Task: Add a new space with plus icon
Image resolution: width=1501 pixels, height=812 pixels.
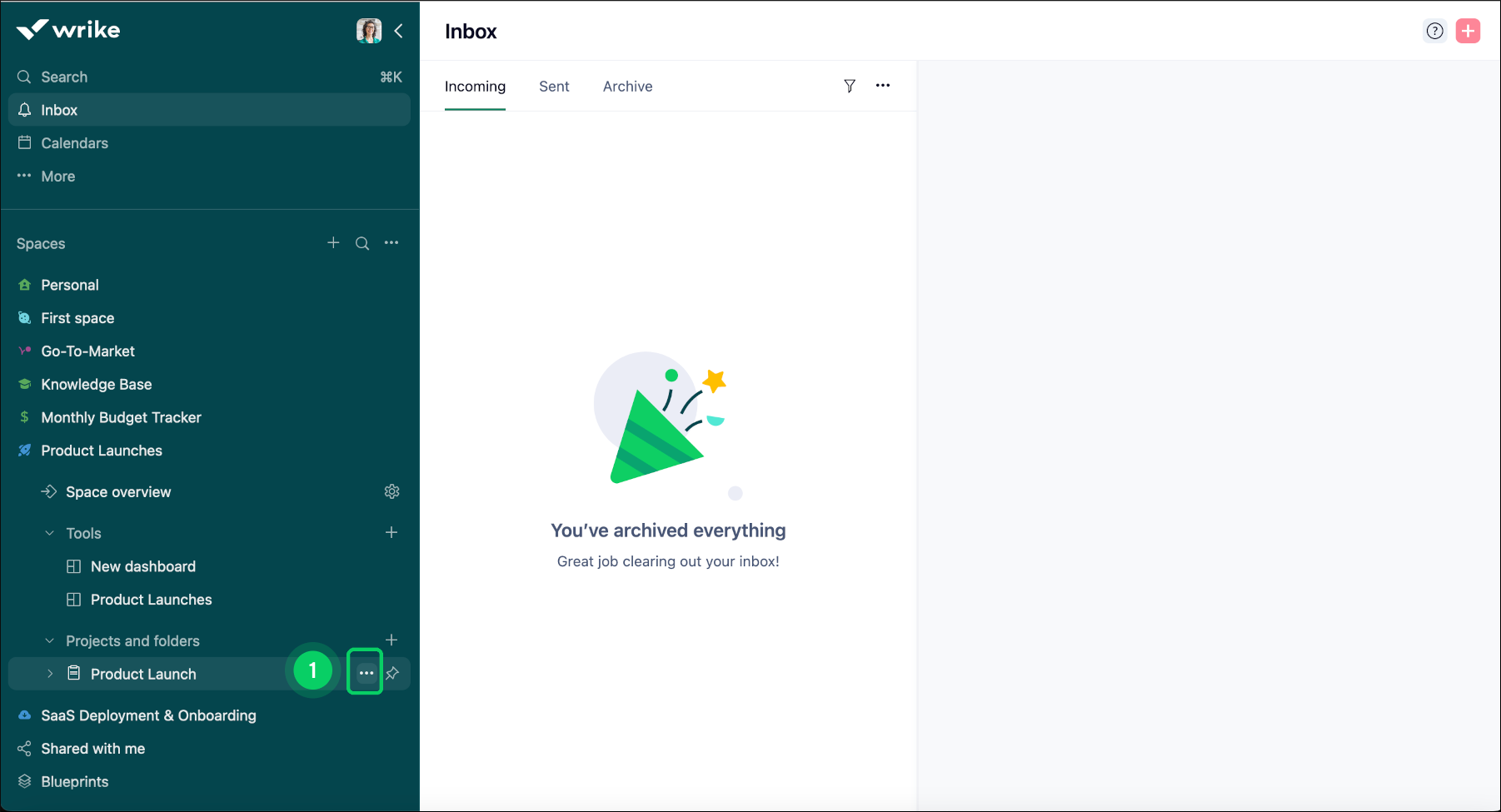Action: pyautogui.click(x=333, y=242)
